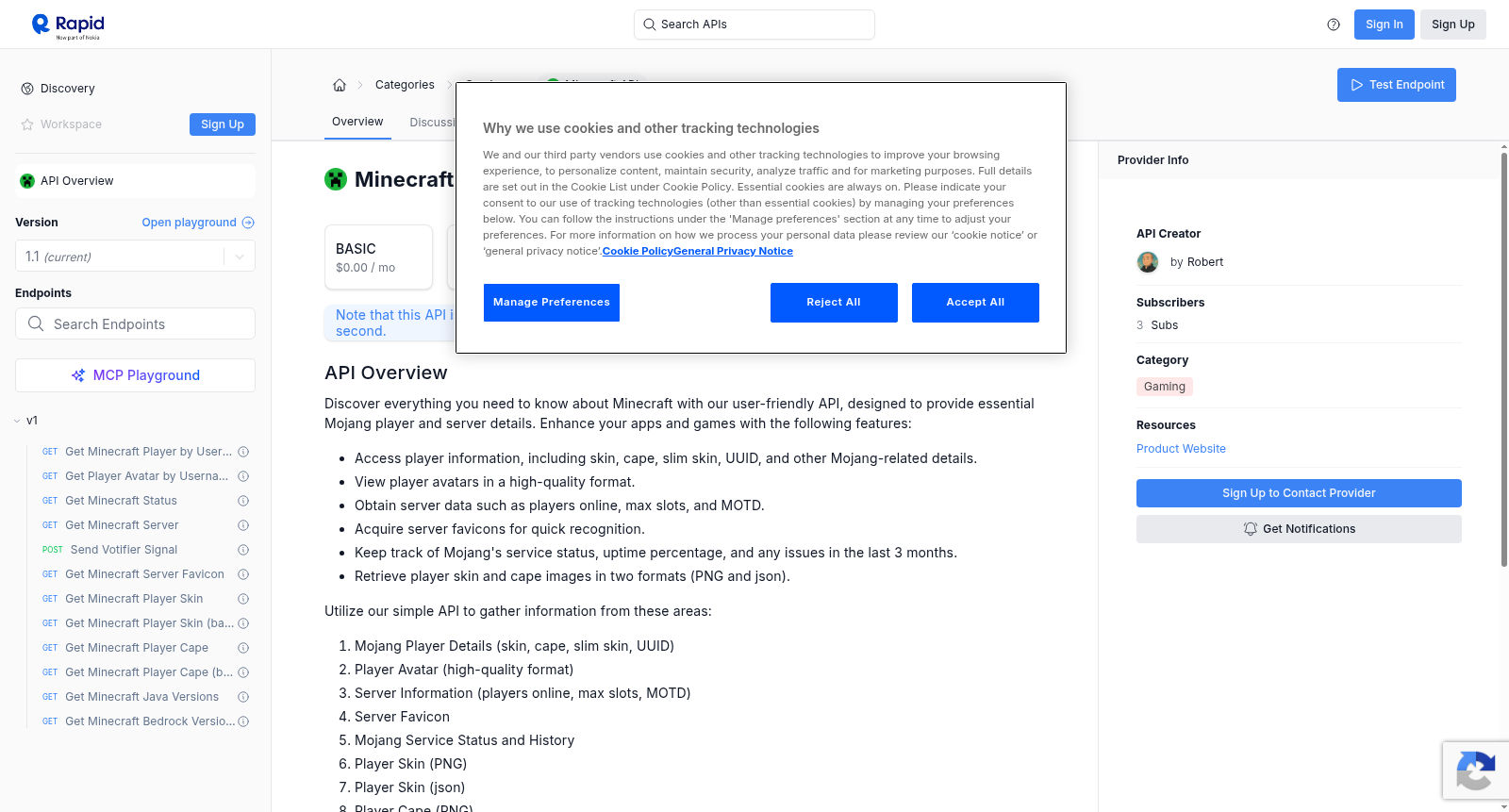Click the API Overview creeper icon
The image size is (1509, 812).
coord(27,181)
